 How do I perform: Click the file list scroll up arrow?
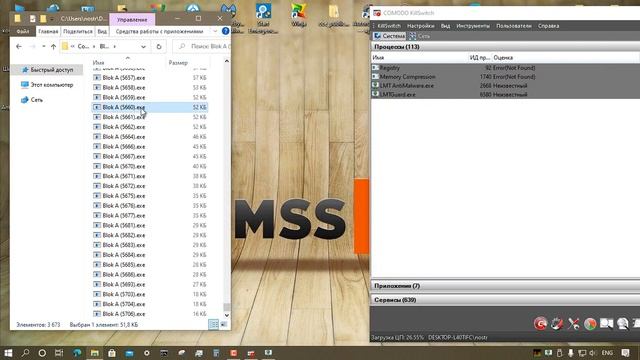(x=227, y=61)
